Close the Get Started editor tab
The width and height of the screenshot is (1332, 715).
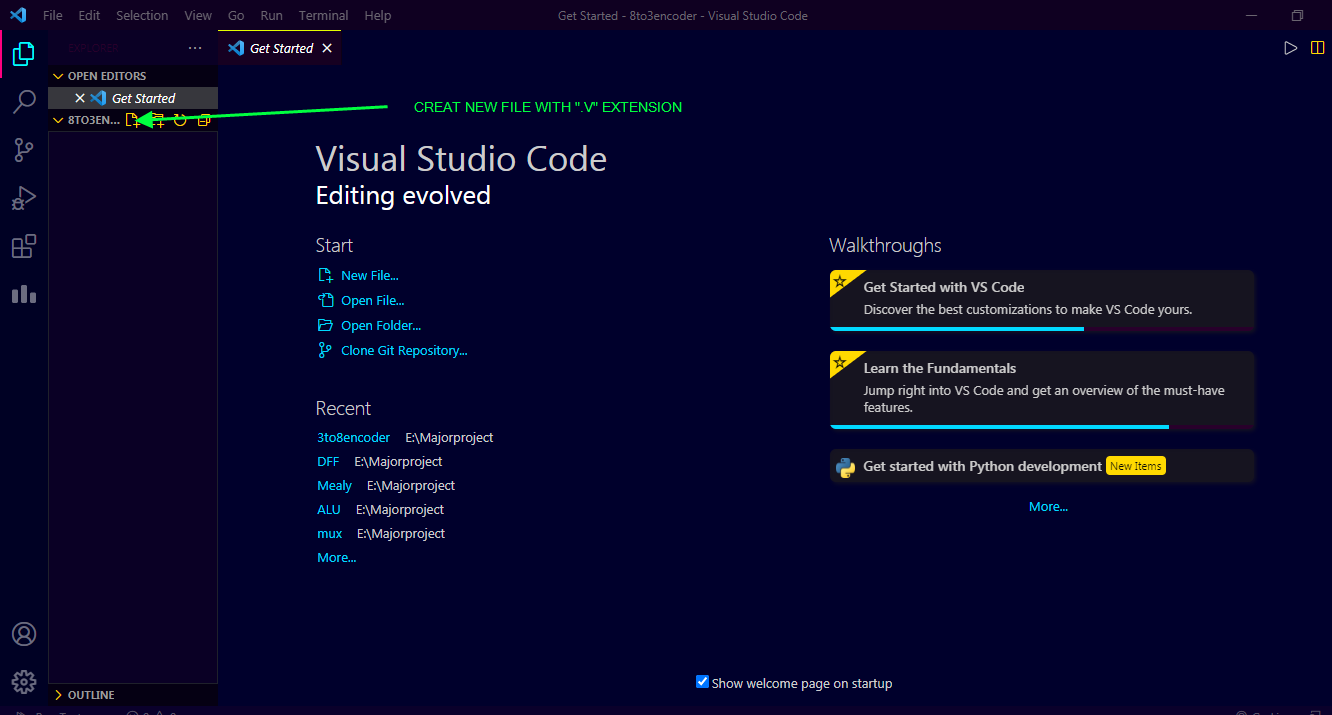(327, 48)
